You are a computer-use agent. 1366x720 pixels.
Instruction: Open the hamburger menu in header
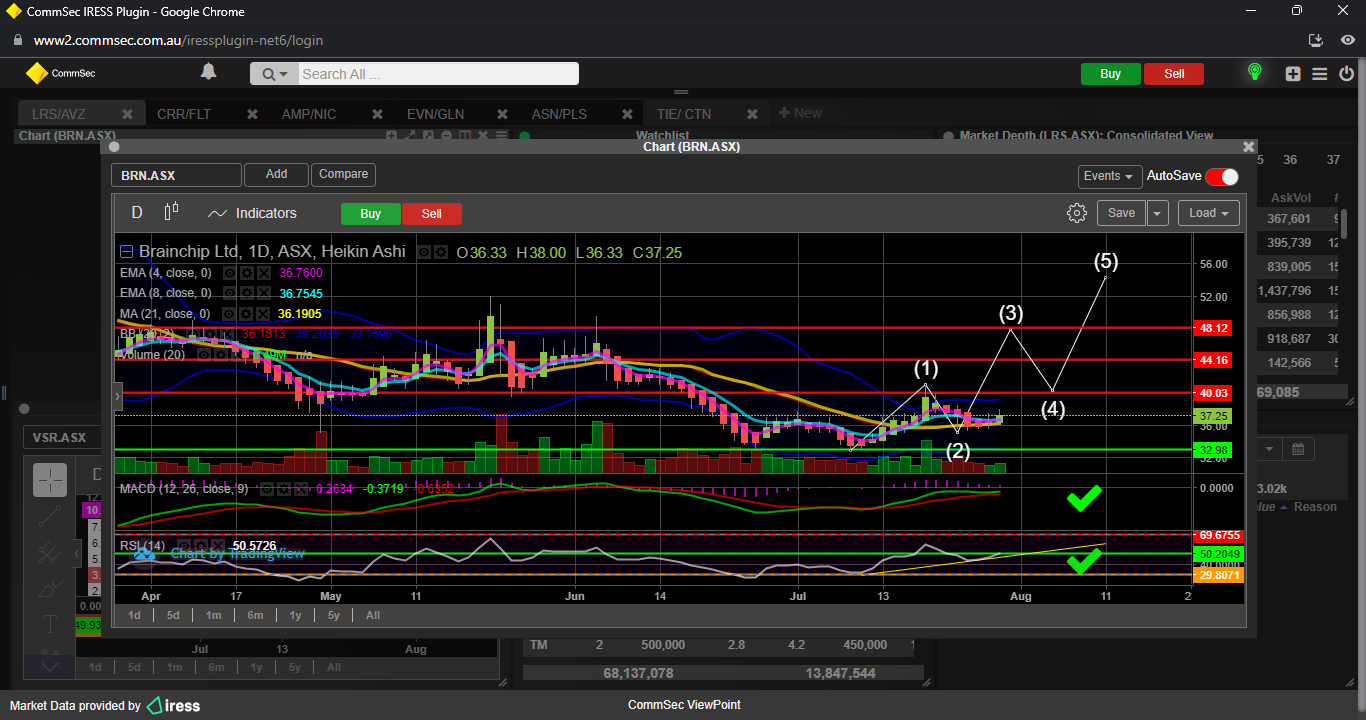point(1319,74)
